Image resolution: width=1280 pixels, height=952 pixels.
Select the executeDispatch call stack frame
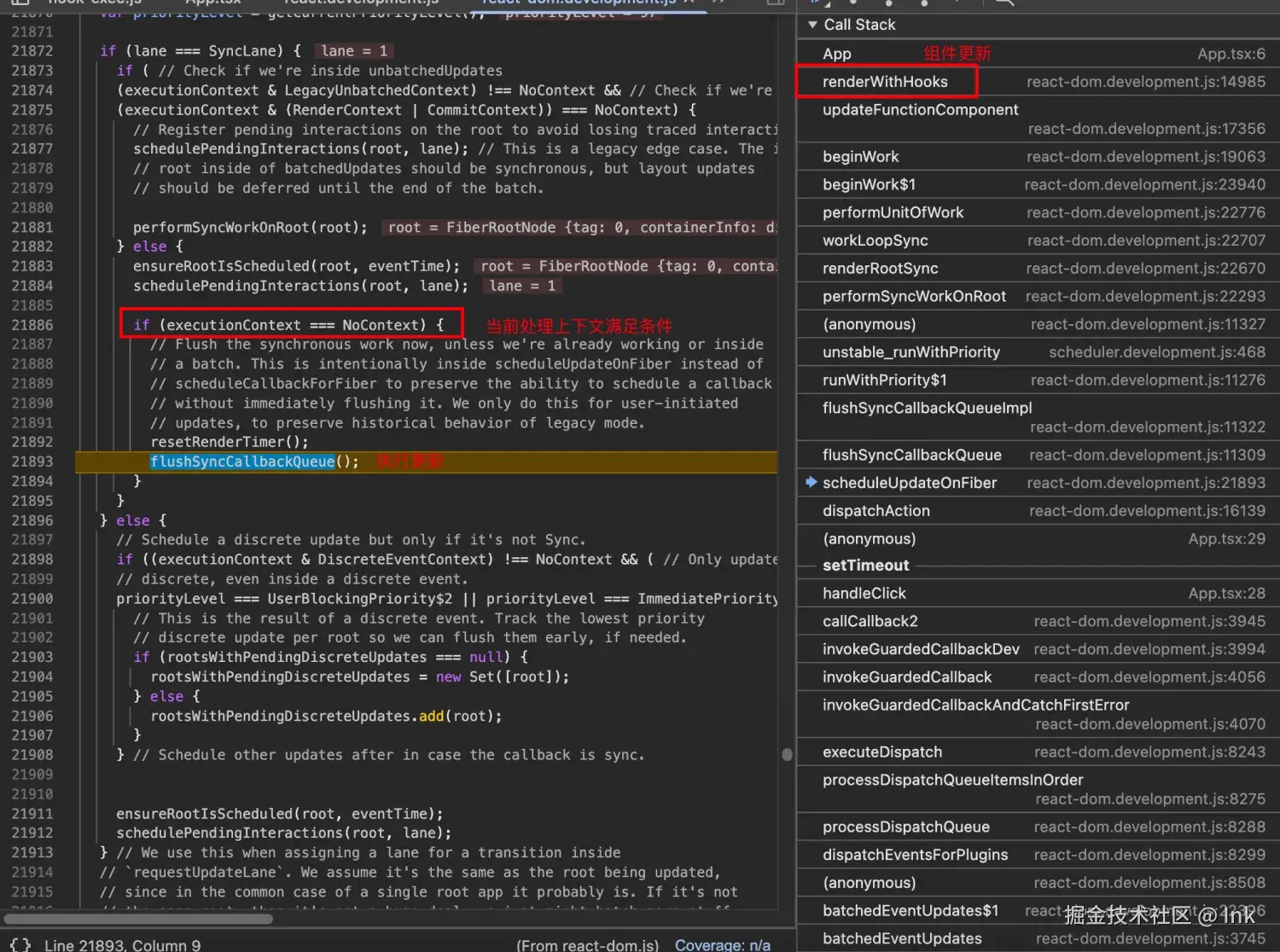[x=1038, y=752]
